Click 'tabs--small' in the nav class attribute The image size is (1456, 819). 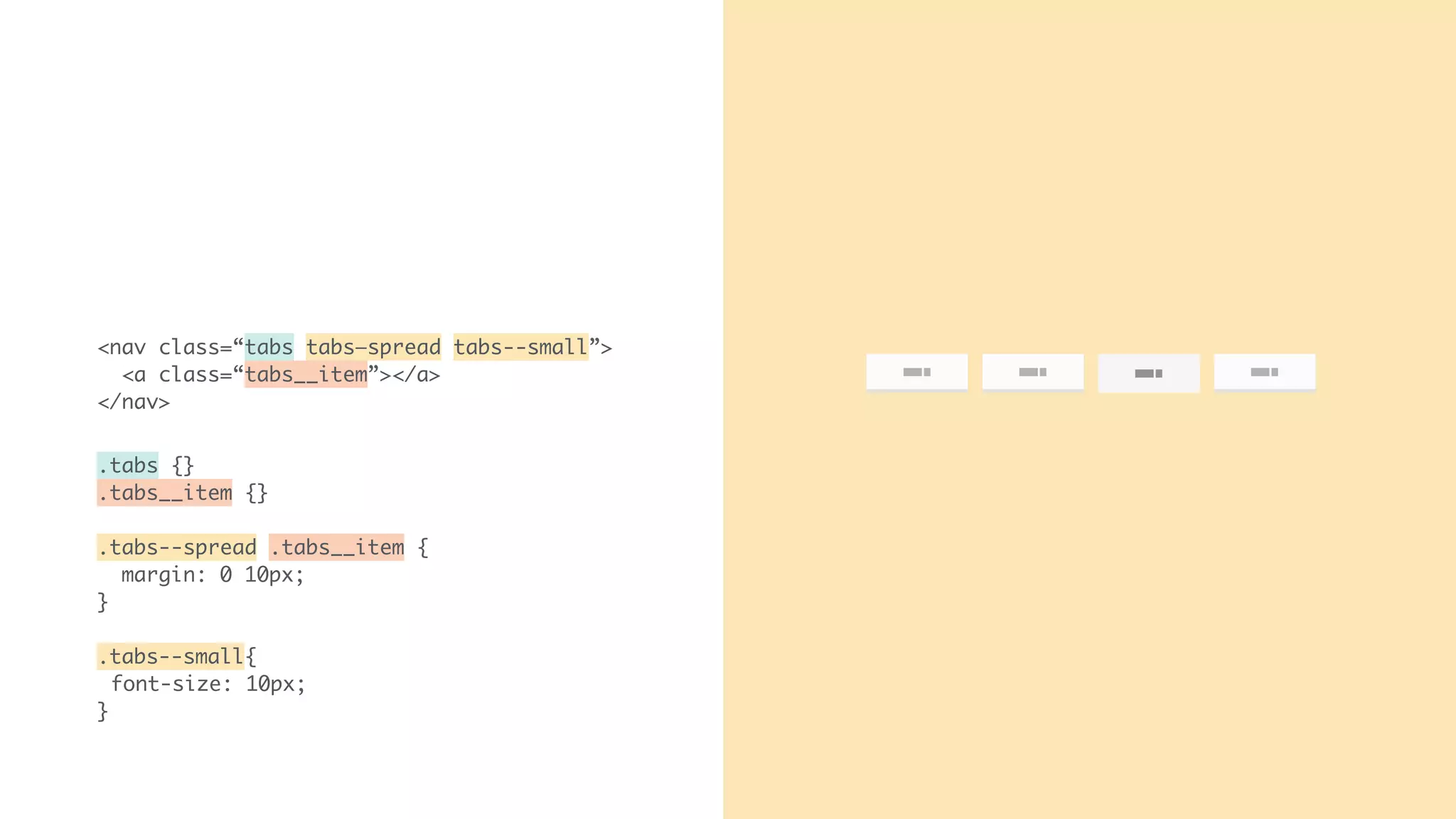coord(520,347)
